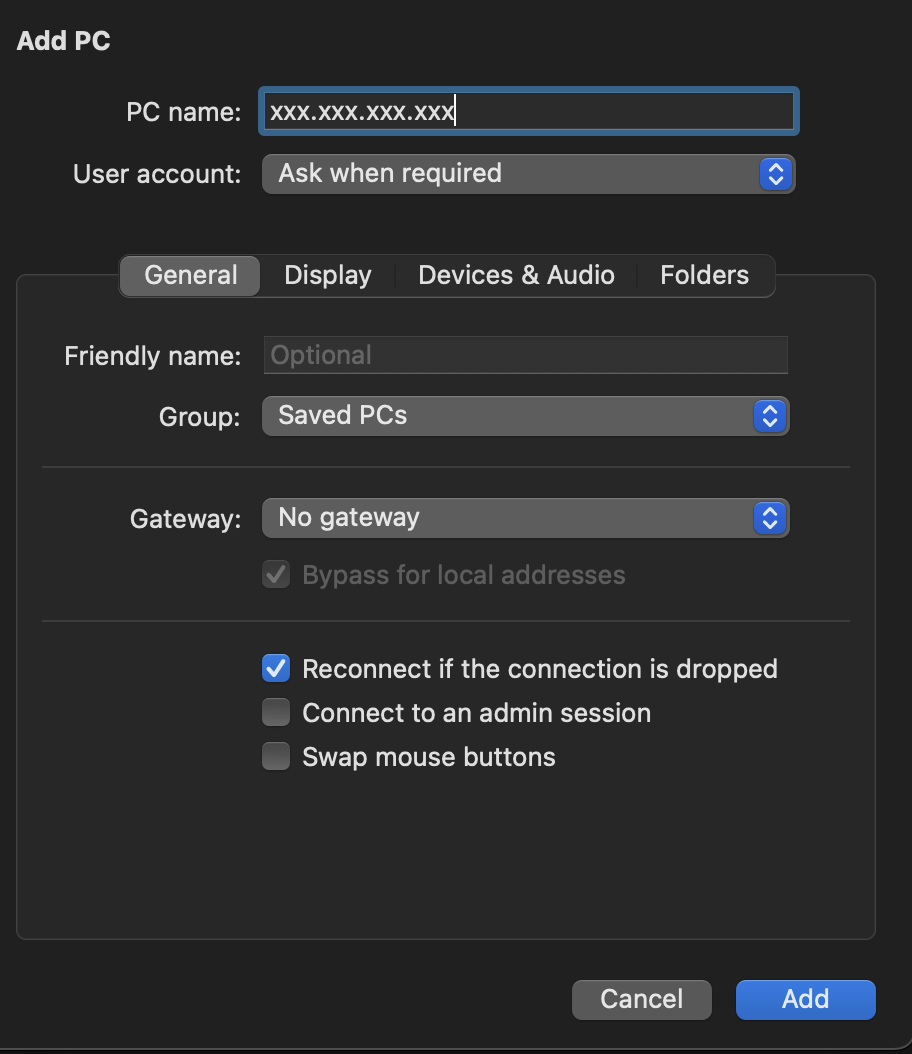The image size is (912, 1054).
Task: Enable Connect to an admin session
Action: point(276,713)
